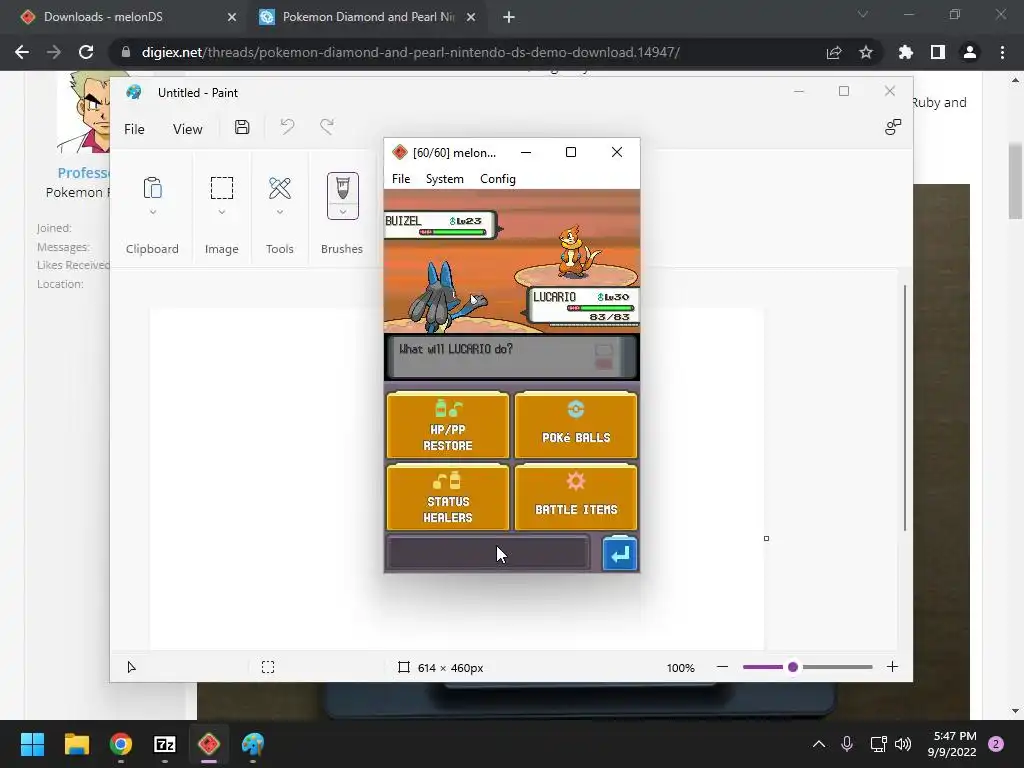Viewport: 1024px width, 768px height.
Task: Open the Tools icon in Paint
Action: coord(280,188)
